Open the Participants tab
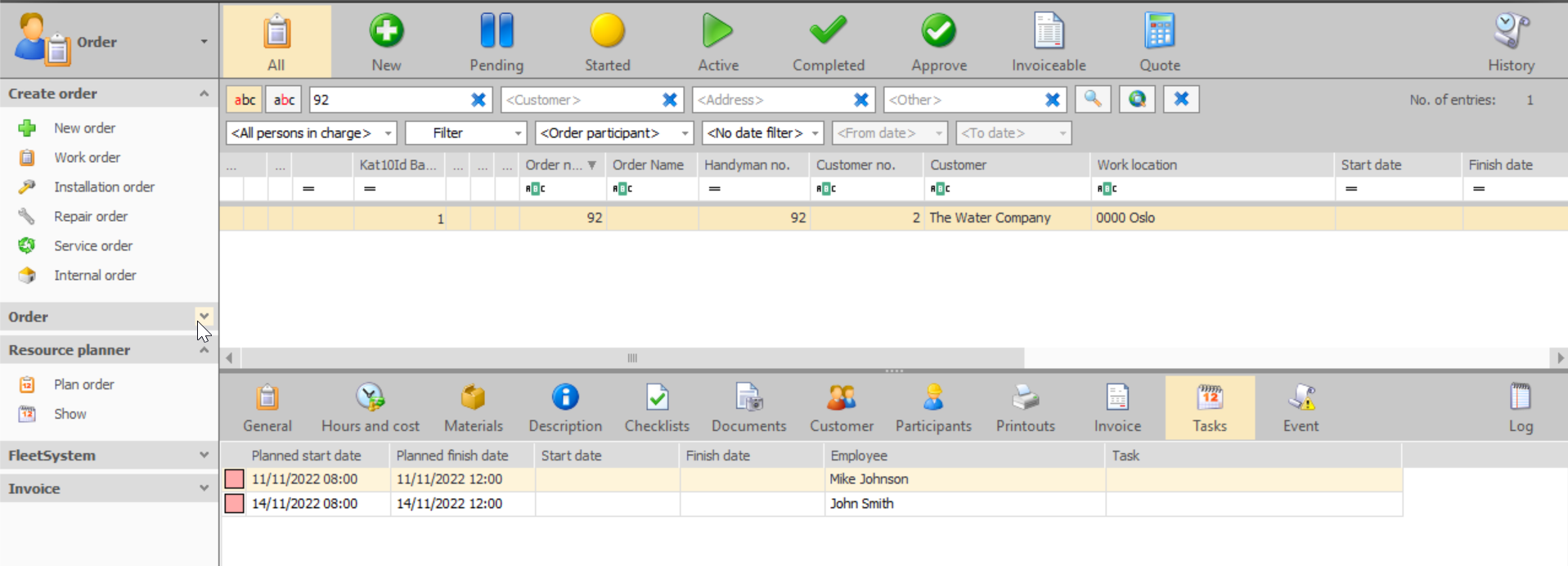1568x566 pixels. (933, 408)
